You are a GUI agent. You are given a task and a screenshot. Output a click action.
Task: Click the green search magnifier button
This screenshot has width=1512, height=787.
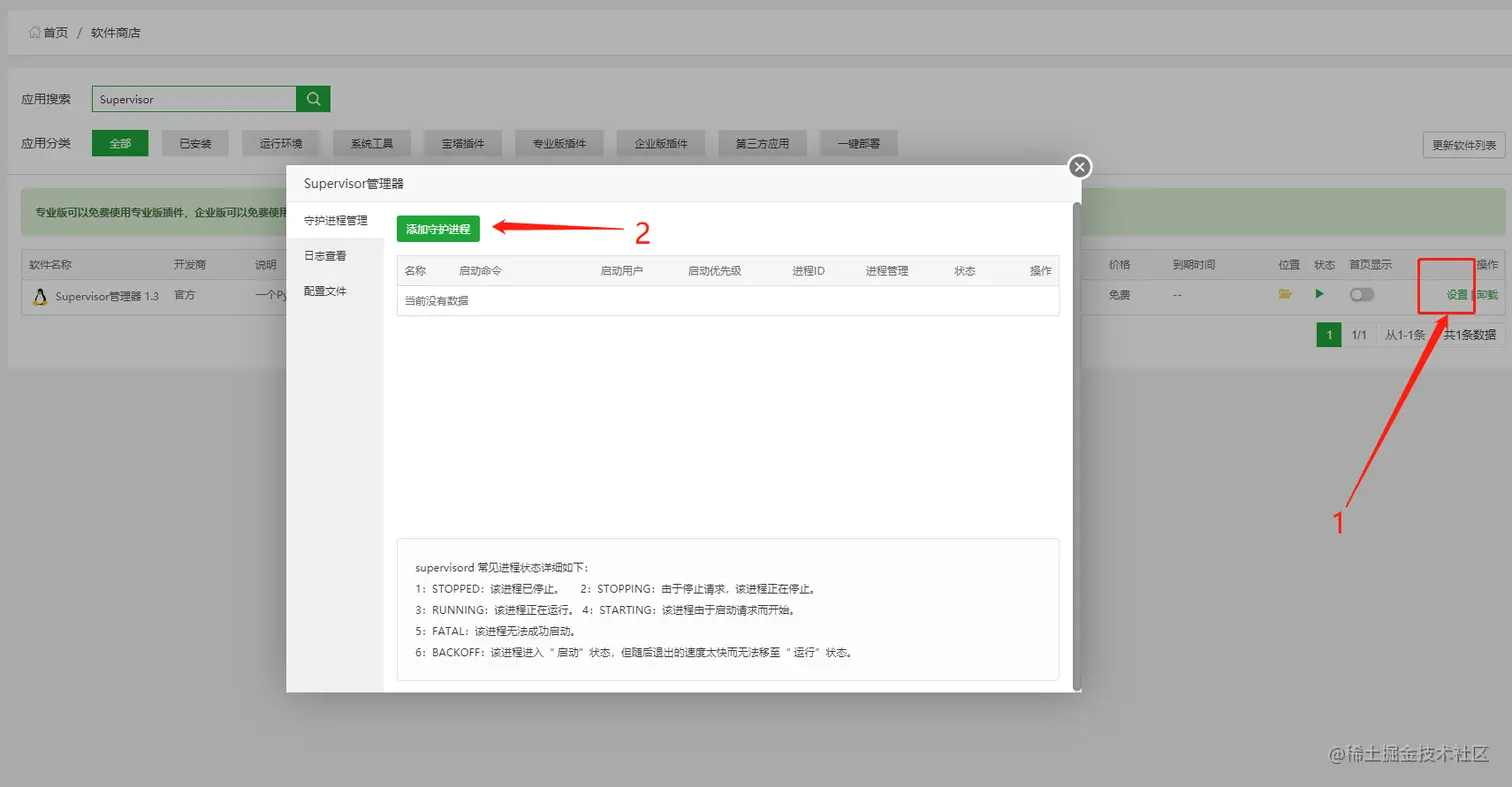coord(313,99)
